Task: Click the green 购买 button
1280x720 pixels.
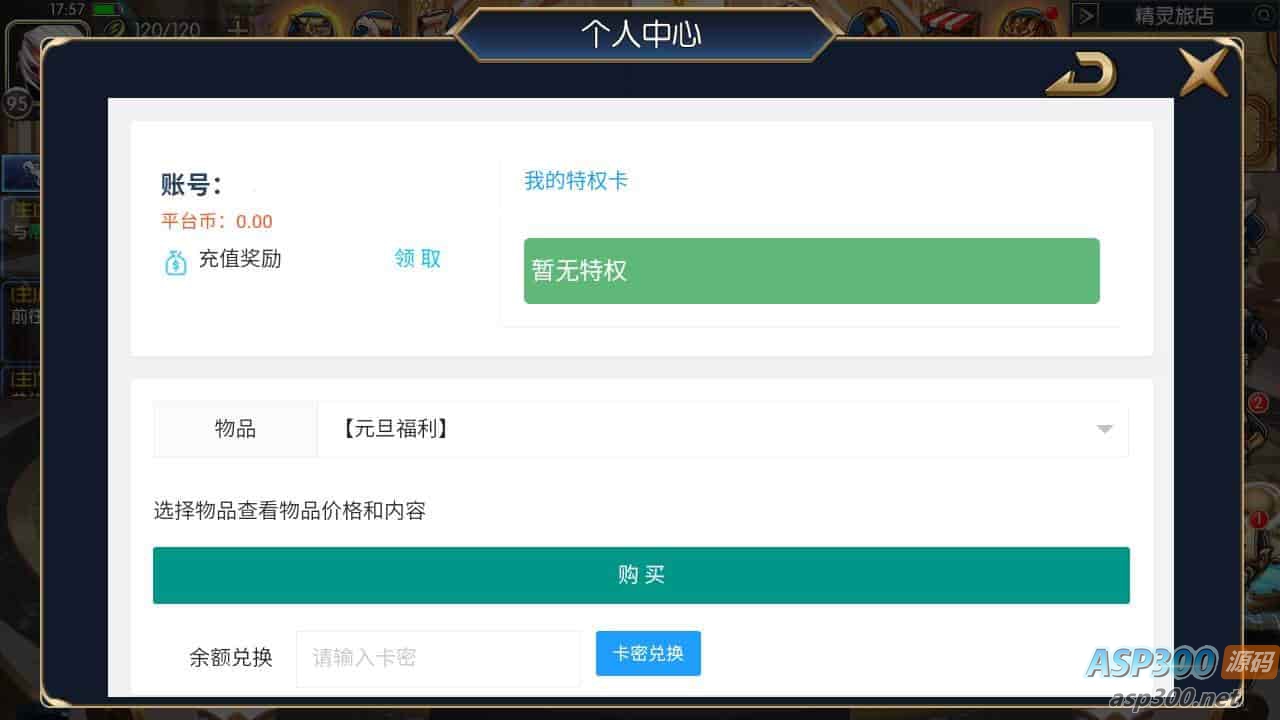Action: tap(641, 575)
